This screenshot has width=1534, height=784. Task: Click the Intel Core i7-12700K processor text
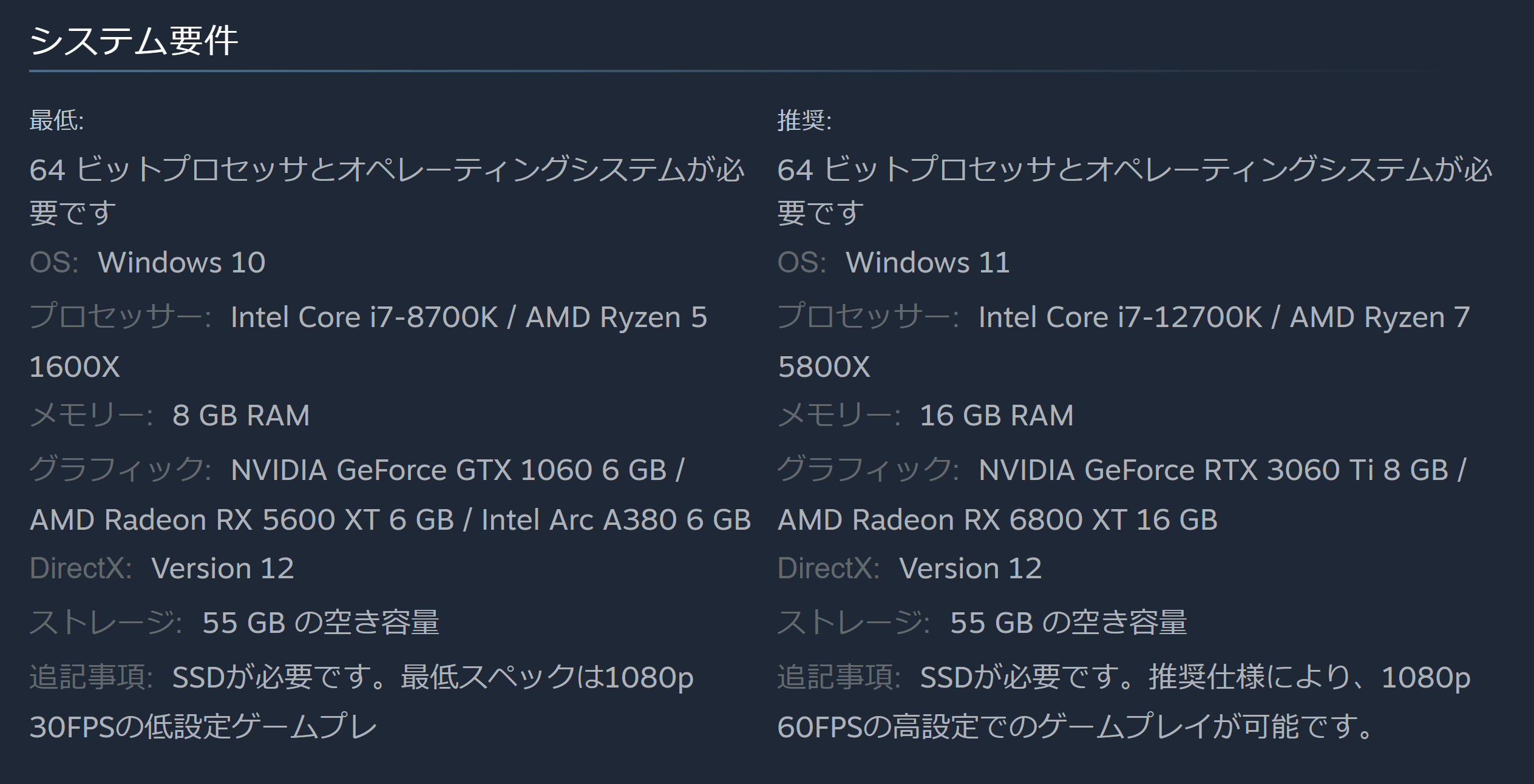point(1120,317)
